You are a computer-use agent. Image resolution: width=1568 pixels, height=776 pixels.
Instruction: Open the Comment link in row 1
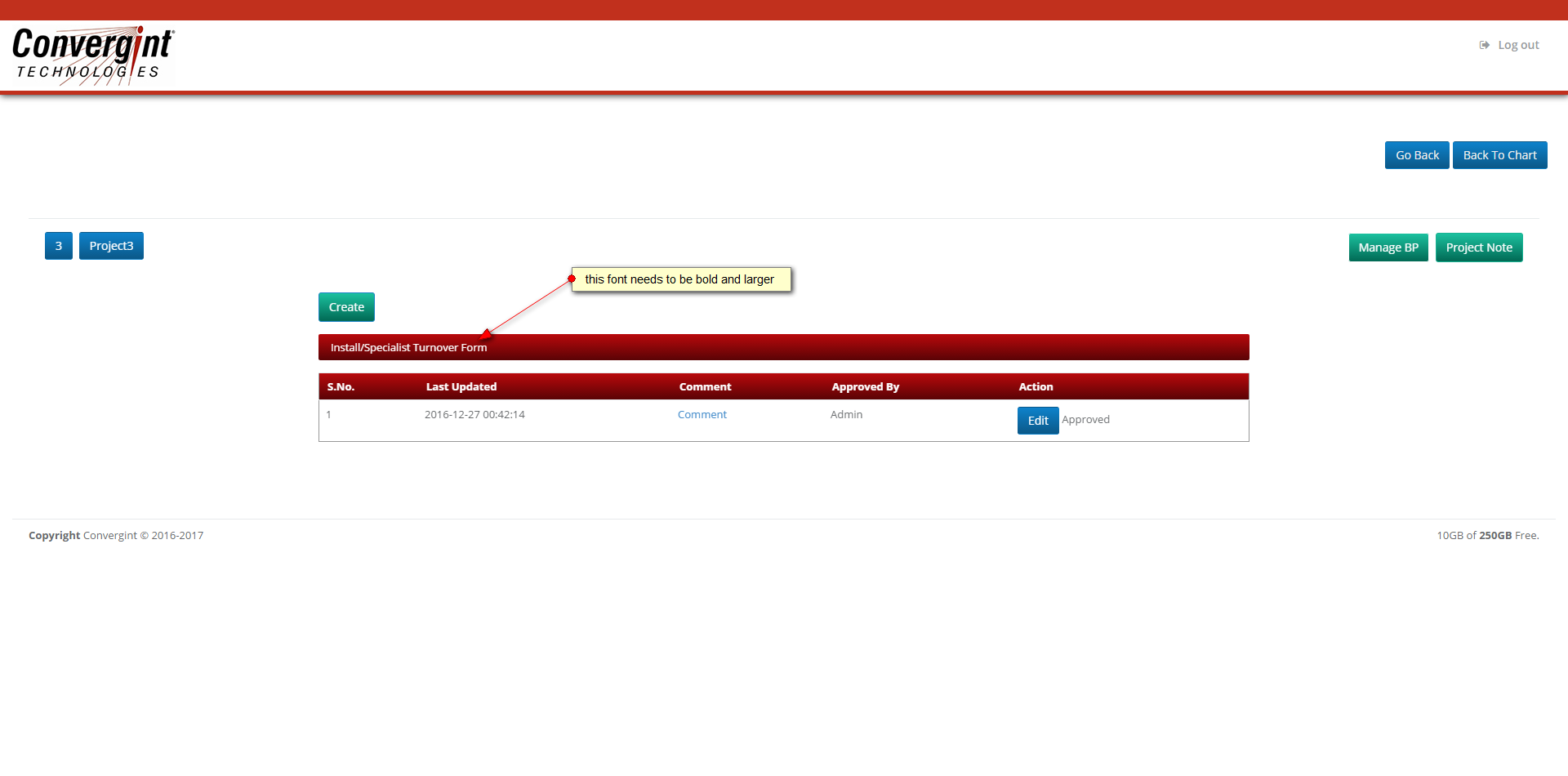(x=702, y=415)
